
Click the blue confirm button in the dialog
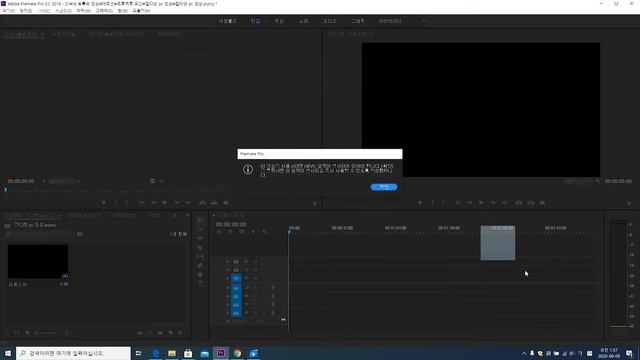point(384,187)
